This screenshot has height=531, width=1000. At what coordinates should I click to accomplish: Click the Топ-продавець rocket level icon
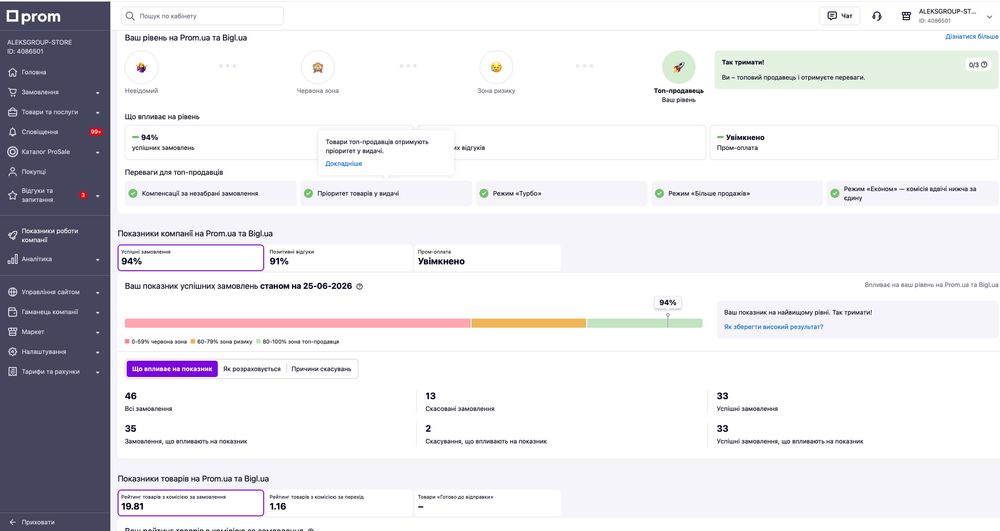click(x=679, y=67)
